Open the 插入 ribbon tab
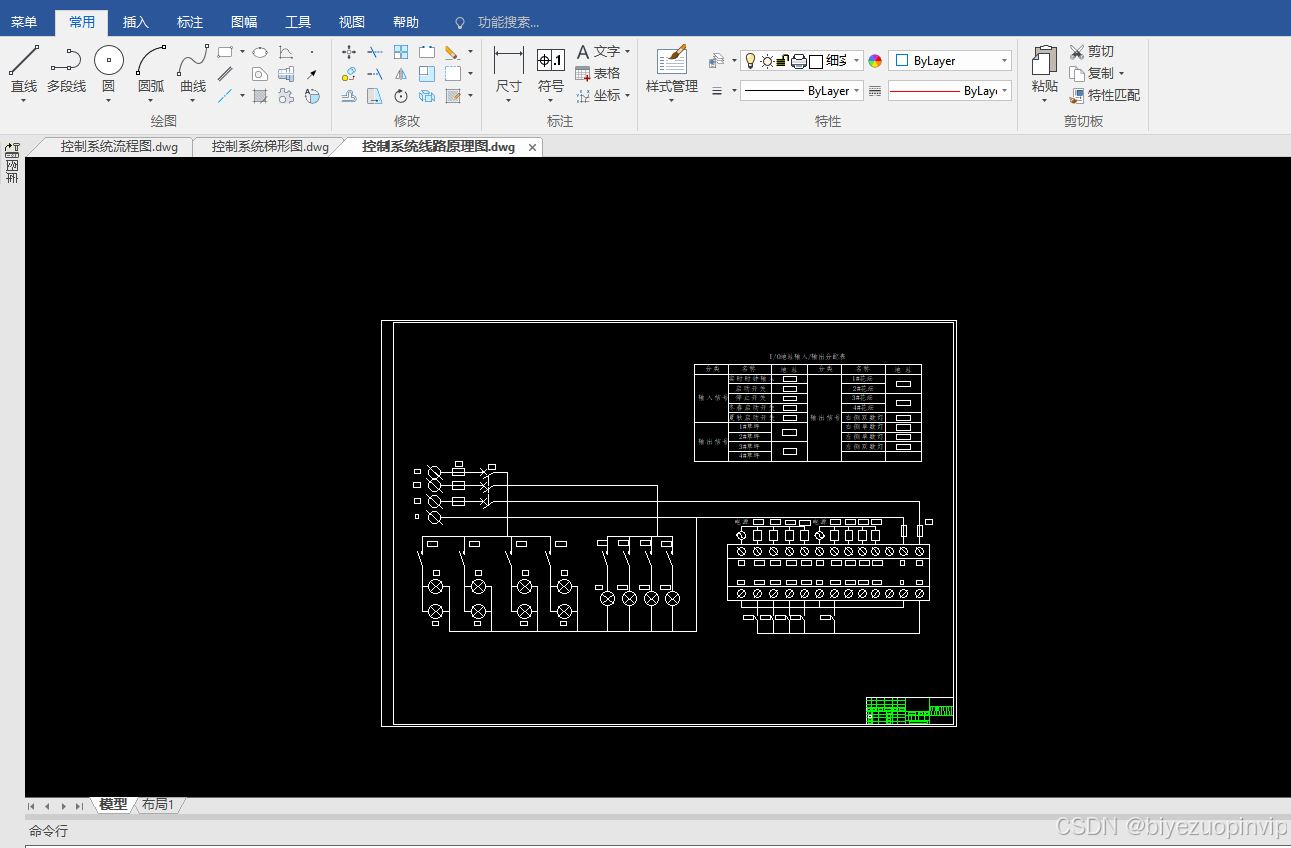The image size is (1291, 848). (x=136, y=22)
